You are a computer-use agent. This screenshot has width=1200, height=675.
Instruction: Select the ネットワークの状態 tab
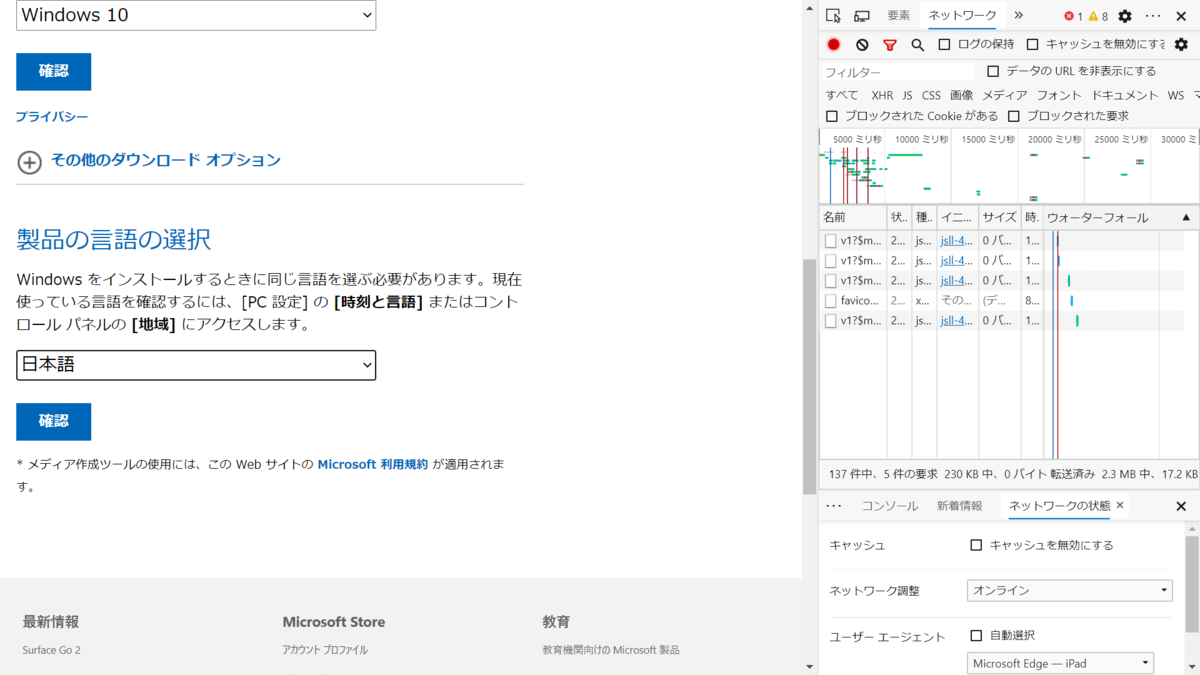click(x=1059, y=506)
